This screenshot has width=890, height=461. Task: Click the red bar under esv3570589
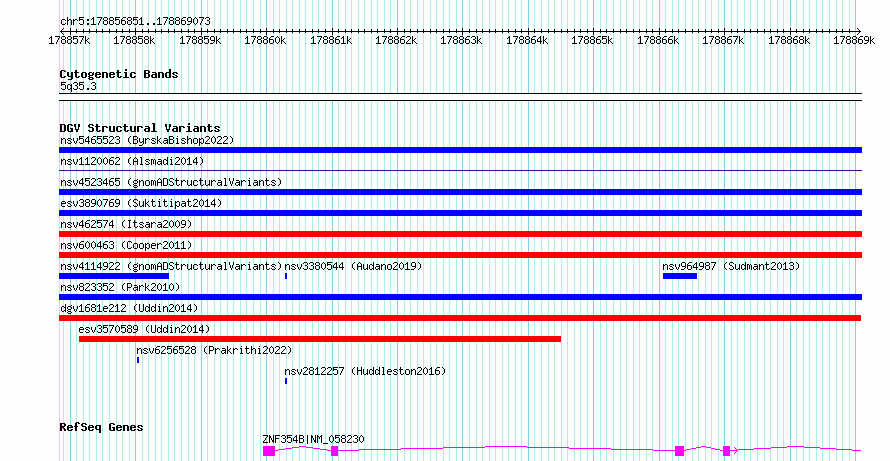pyautogui.click(x=320, y=339)
